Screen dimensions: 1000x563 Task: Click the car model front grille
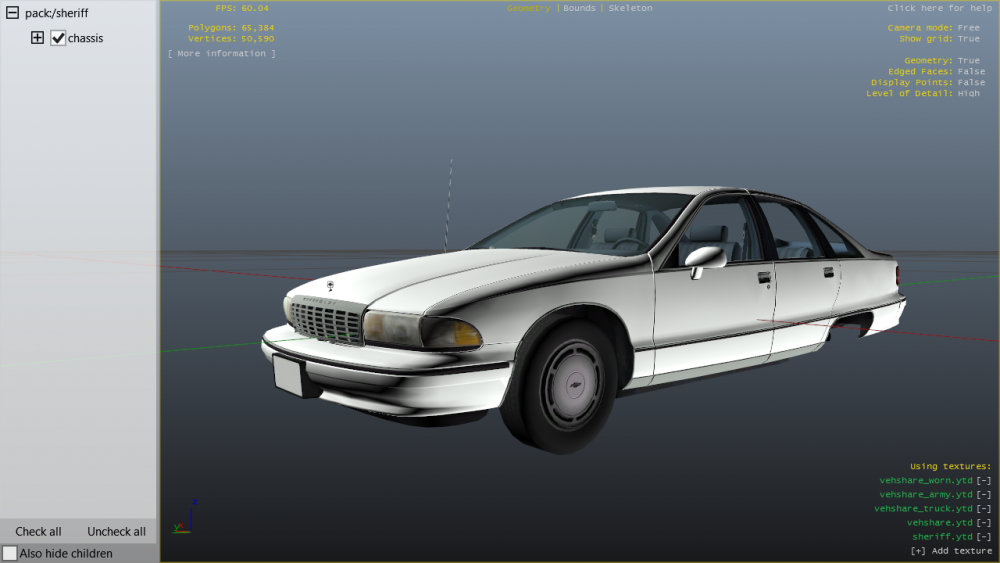[x=327, y=322]
